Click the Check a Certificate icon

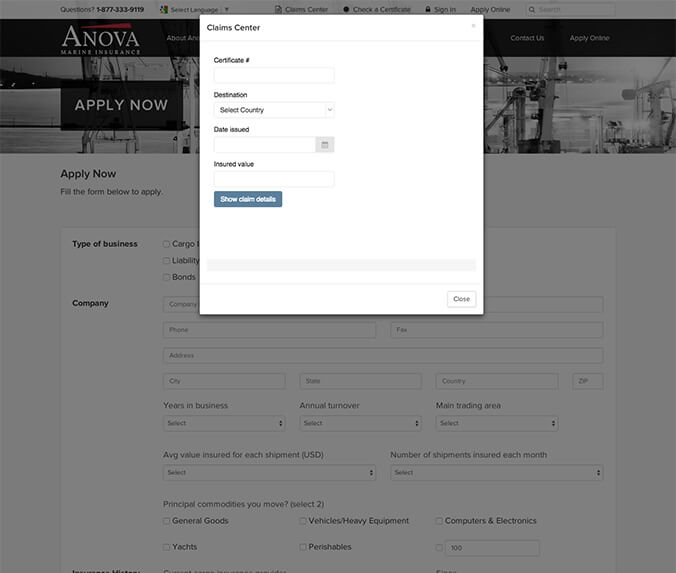click(x=346, y=9)
